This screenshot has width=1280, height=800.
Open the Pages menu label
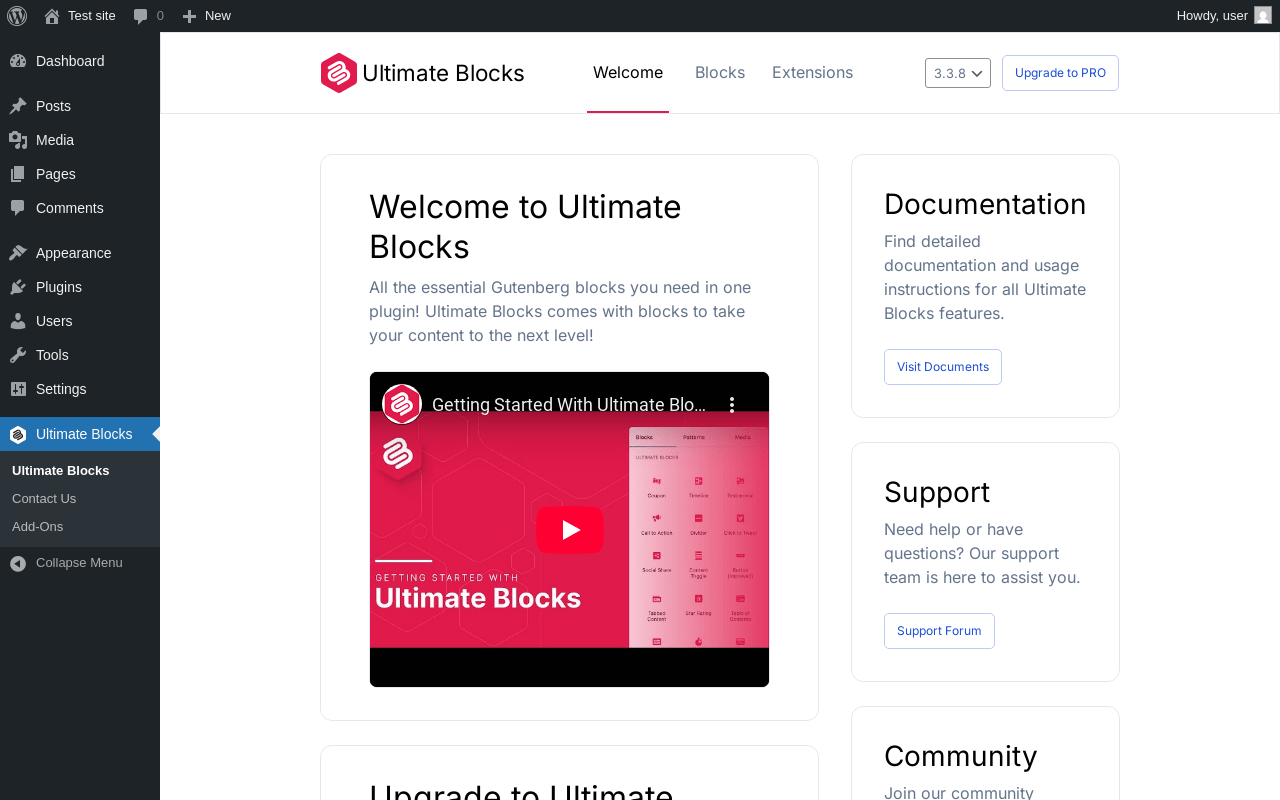click(56, 174)
